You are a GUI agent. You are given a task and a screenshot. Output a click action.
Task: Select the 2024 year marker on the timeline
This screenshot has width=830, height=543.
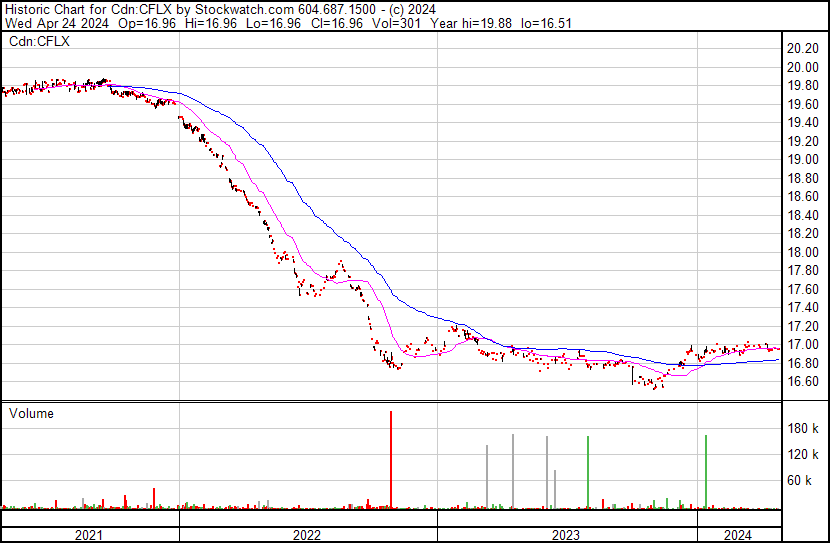[x=738, y=534]
